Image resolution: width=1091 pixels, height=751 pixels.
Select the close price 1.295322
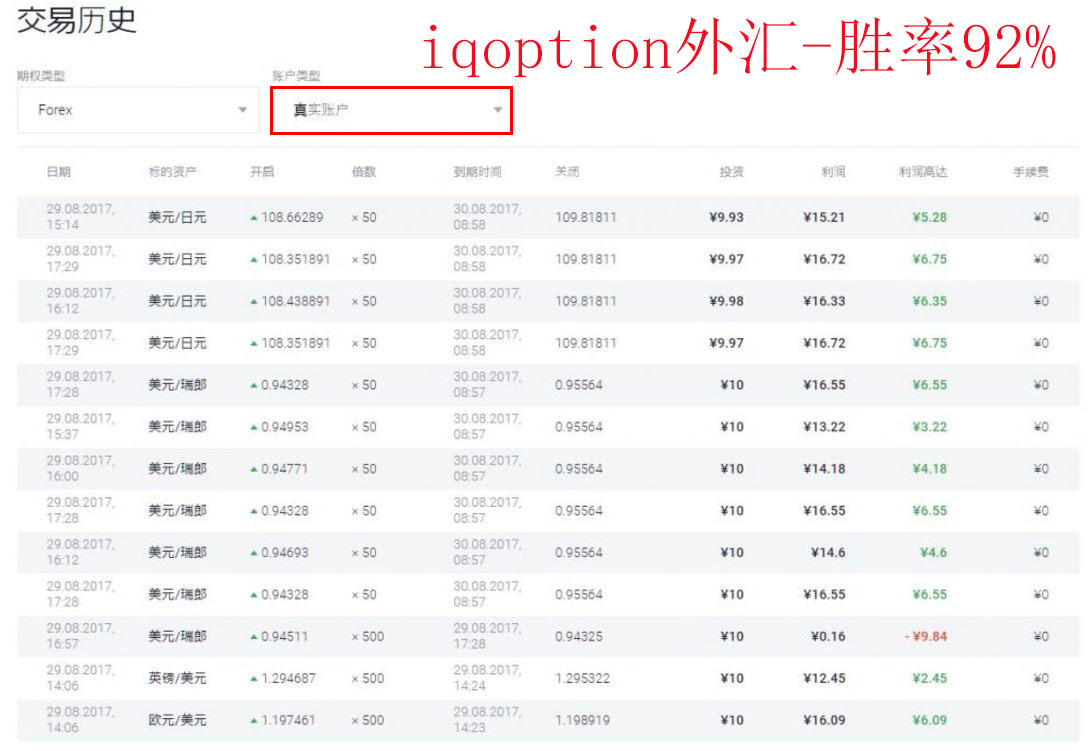click(x=582, y=678)
